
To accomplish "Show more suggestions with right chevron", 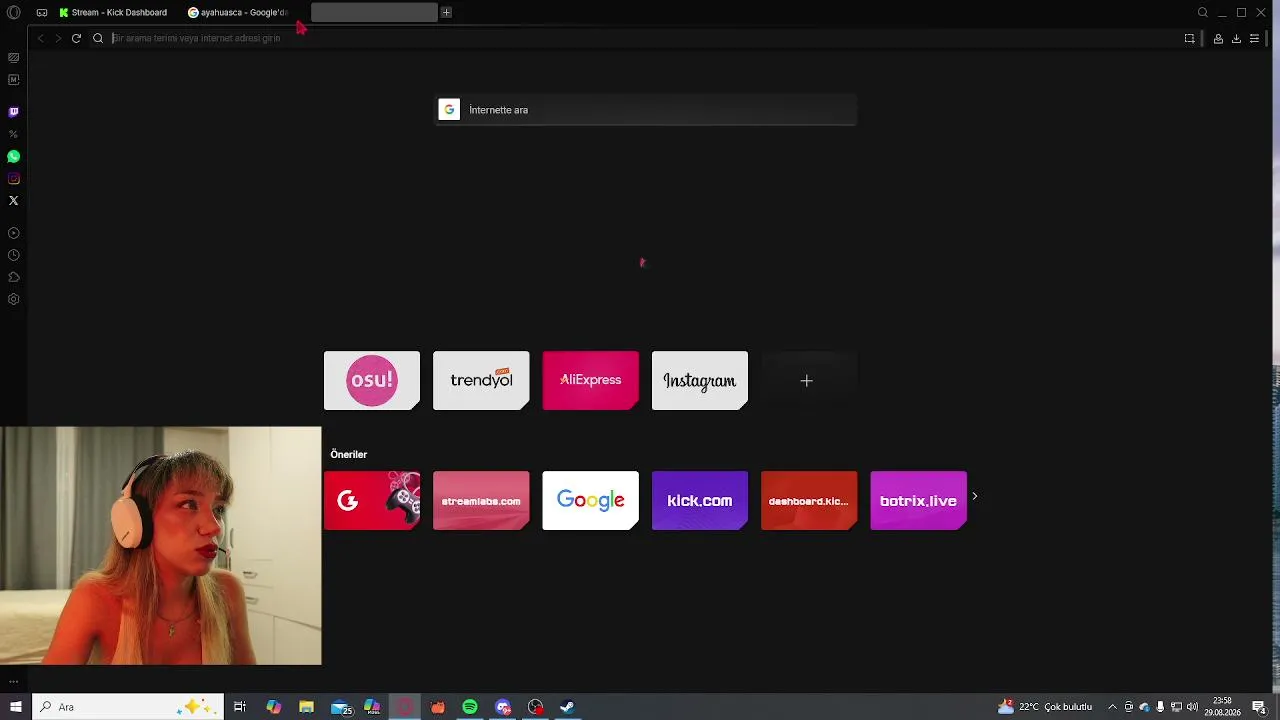I will coord(975,496).
